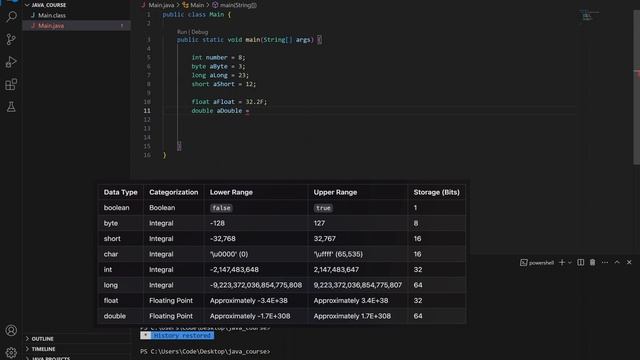Click the 'char' data type cell
Screen dimensions: 640x360
[111, 254]
